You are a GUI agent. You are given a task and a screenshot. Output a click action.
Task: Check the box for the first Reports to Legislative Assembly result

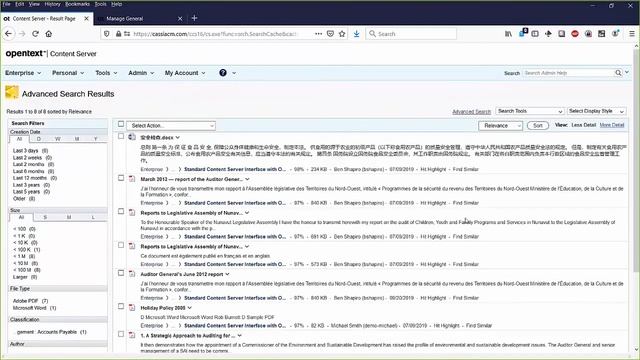point(121,211)
